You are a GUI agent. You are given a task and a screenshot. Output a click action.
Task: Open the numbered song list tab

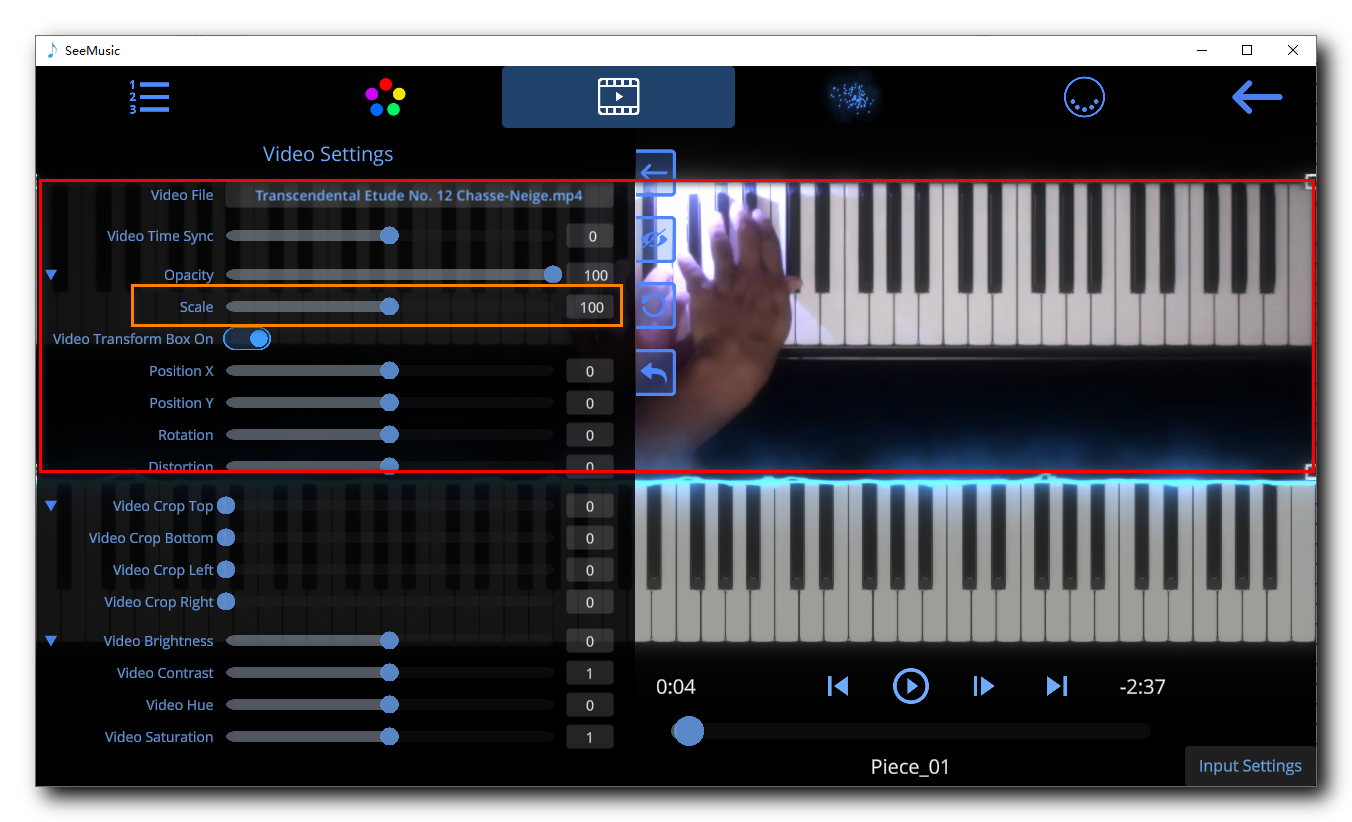coord(149,97)
